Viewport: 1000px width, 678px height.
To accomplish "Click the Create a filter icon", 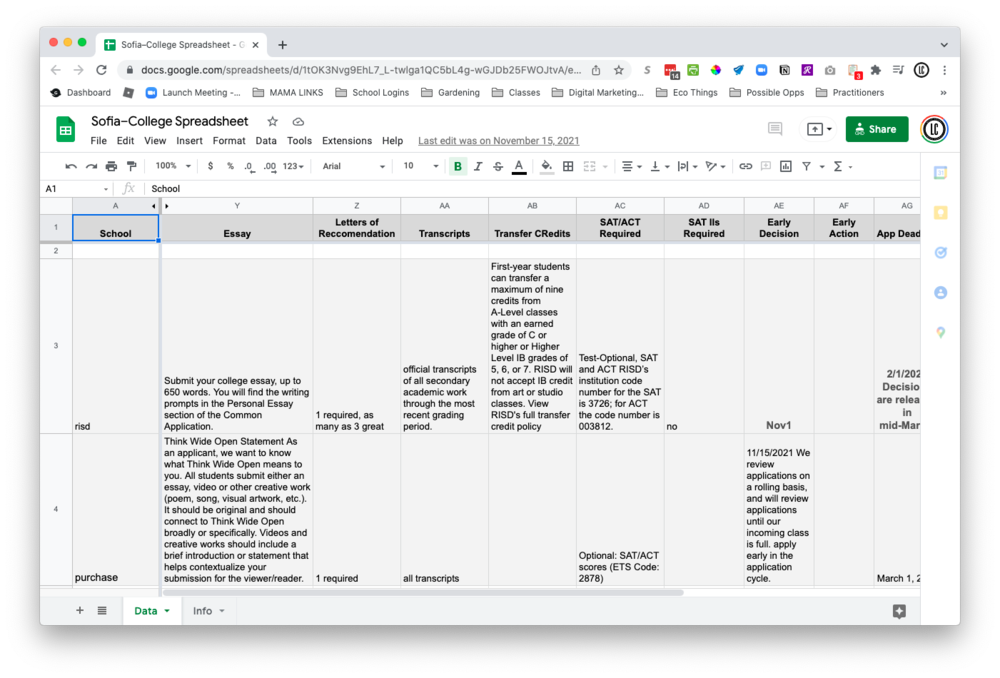I will [806, 166].
